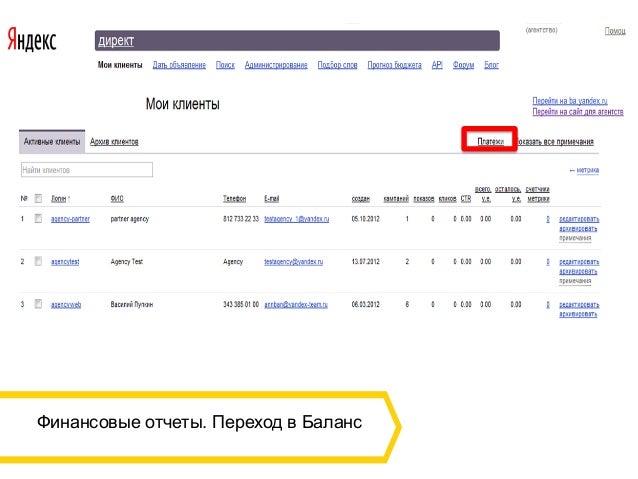Click the phone number 812 733 22 33
Image resolution: width=638 pixels, height=479 pixels.
241,219
